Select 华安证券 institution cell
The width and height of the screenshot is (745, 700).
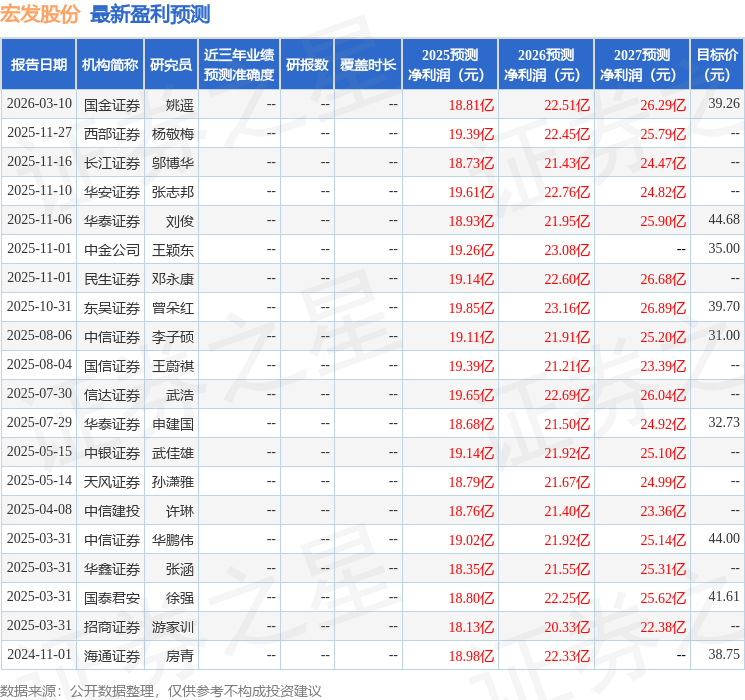click(112, 192)
